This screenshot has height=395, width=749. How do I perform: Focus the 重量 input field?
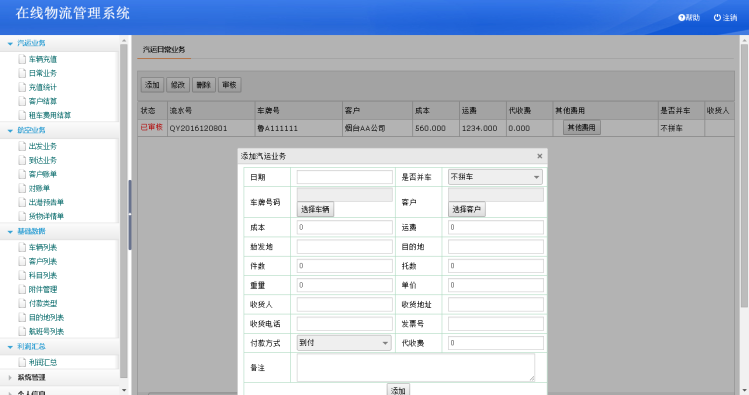344,285
